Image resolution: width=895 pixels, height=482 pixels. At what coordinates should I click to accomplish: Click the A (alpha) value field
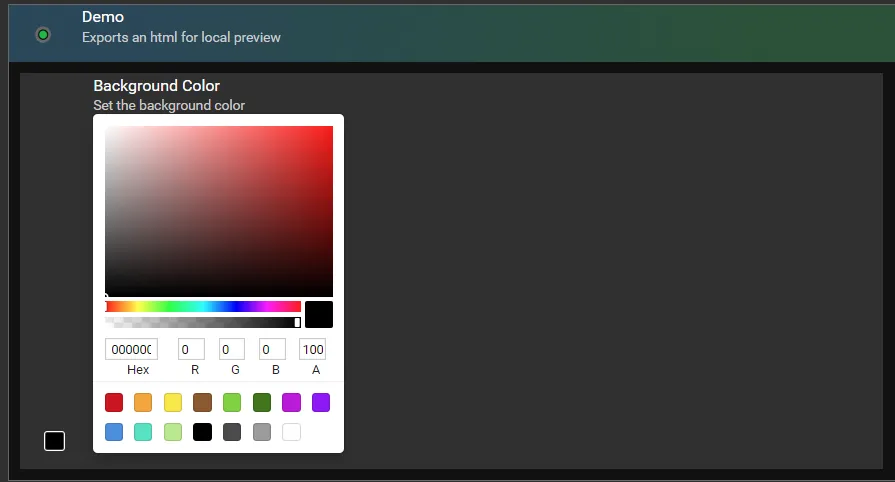tap(313, 349)
